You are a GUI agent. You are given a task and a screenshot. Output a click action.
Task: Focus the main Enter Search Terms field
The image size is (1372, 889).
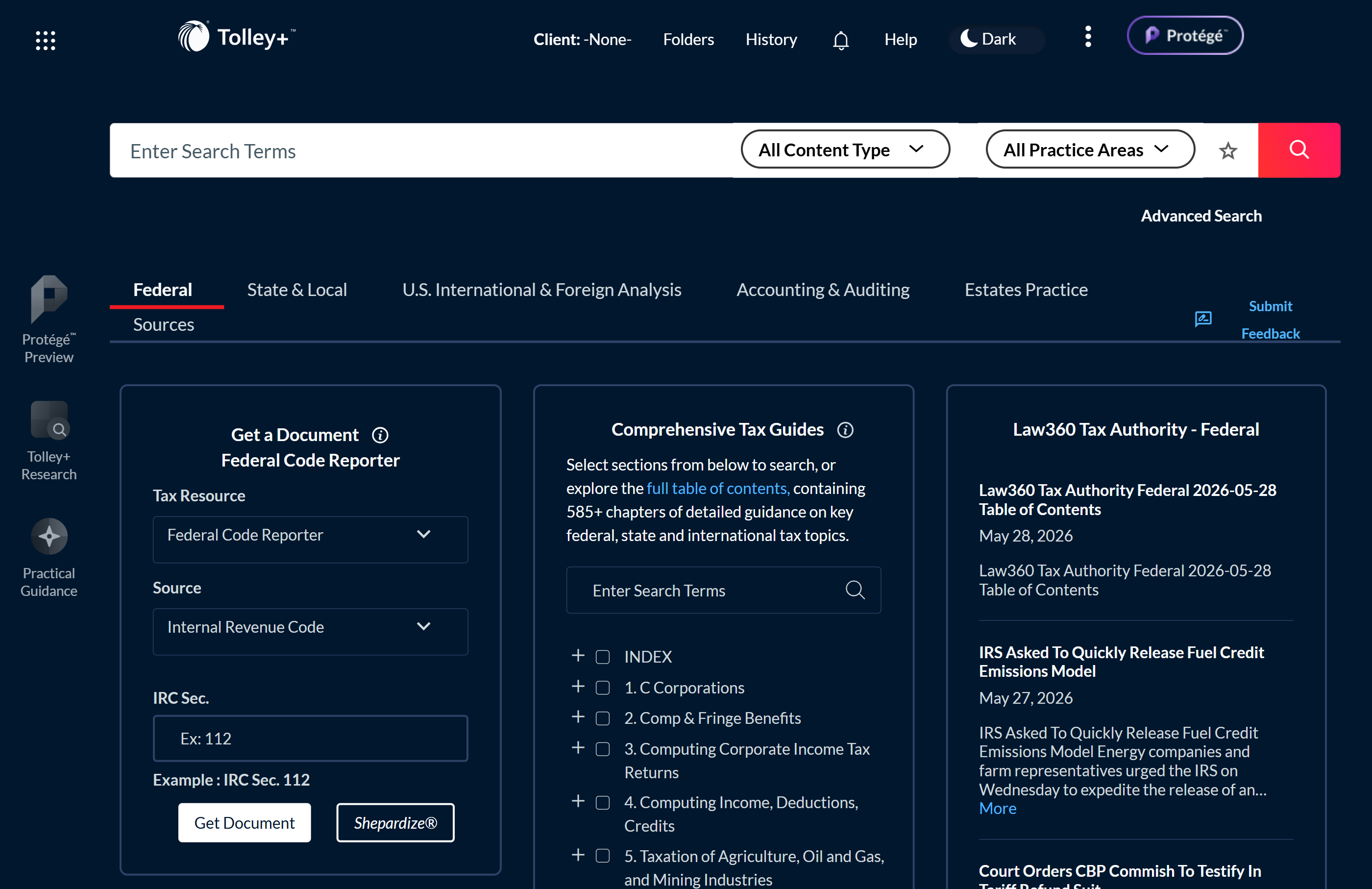click(421, 150)
